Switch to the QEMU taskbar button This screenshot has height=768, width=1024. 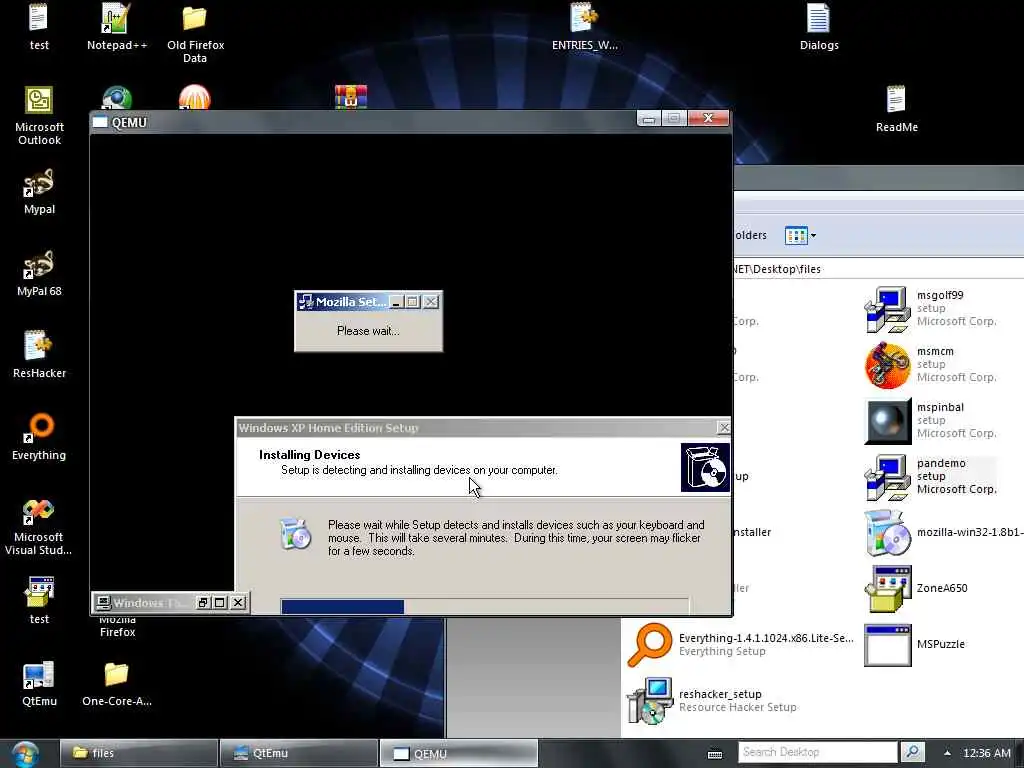pos(458,753)
